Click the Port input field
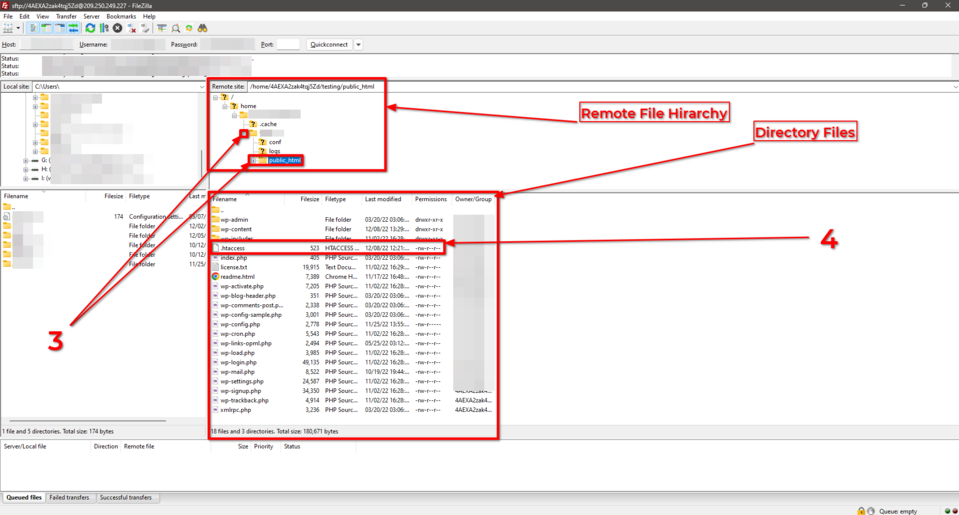 (x=288, y=45)
